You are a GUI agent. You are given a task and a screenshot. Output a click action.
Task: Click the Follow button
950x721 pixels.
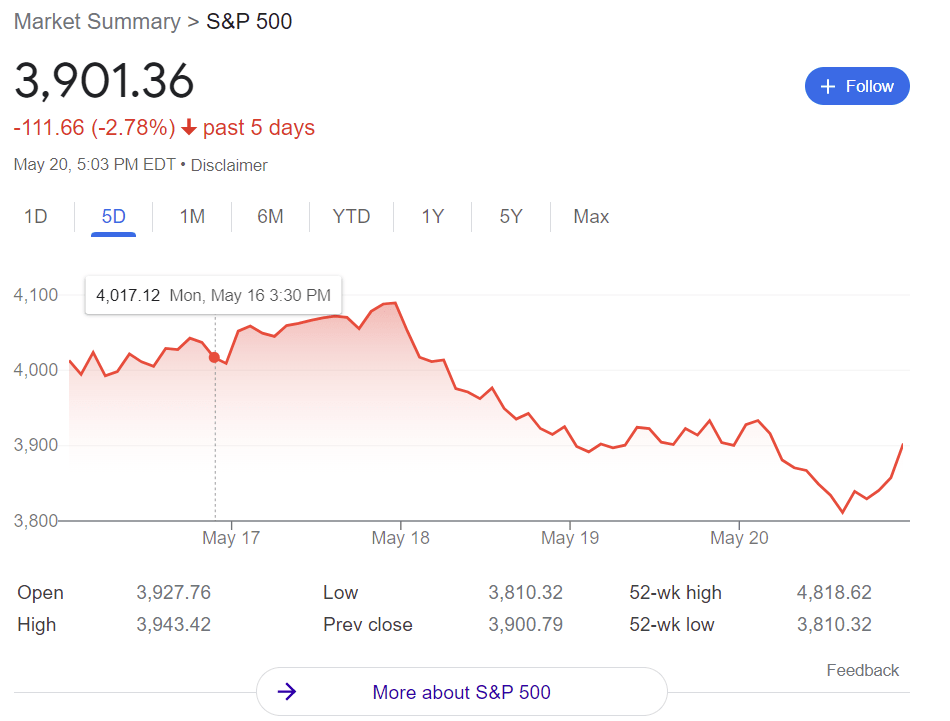click(857, 87)
